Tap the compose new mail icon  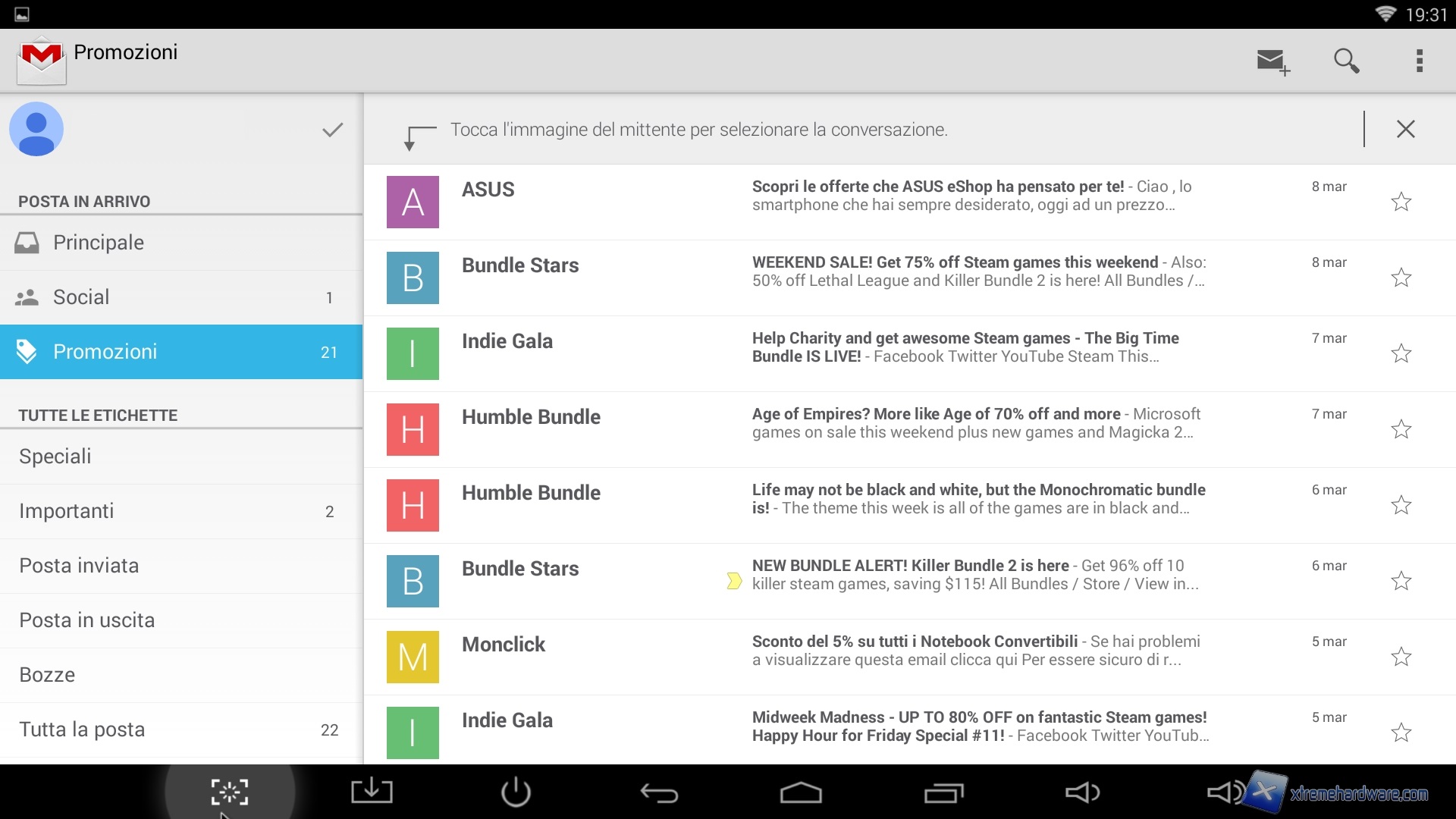(x=1272, y=61)
